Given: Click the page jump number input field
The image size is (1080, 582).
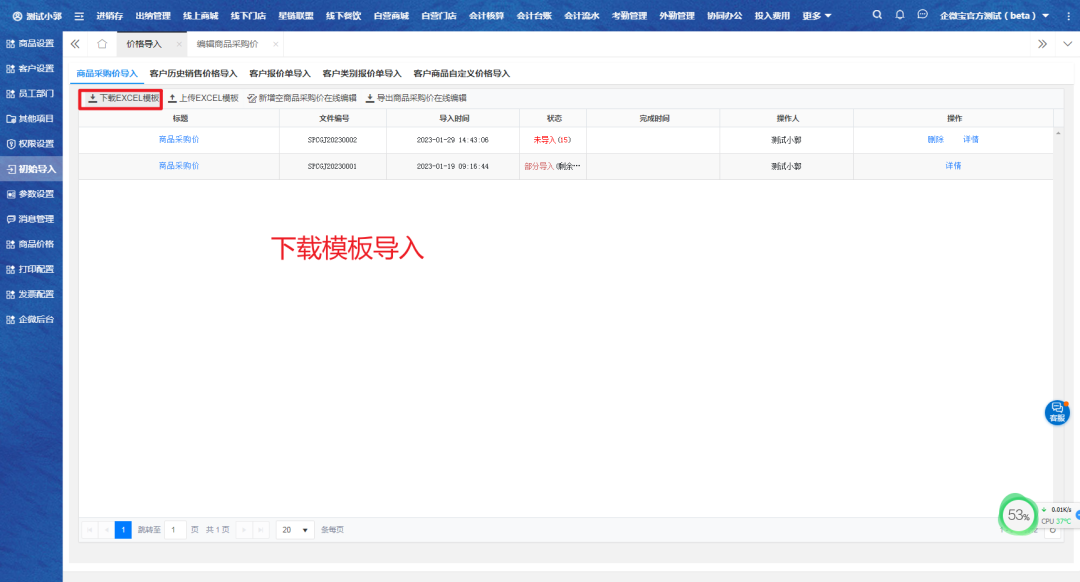Looking at the screenshot, I should pyautogui.click(x=175, y=530).
